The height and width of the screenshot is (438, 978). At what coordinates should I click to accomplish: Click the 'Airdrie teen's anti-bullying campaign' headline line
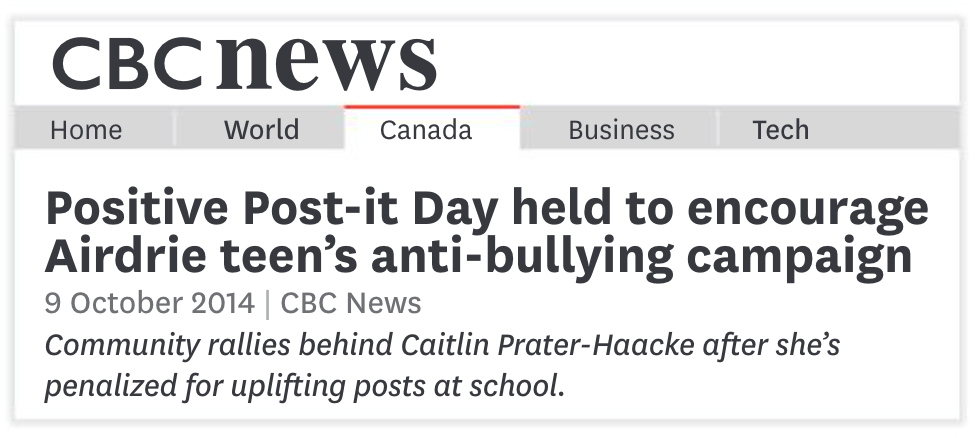pos(478,256)
